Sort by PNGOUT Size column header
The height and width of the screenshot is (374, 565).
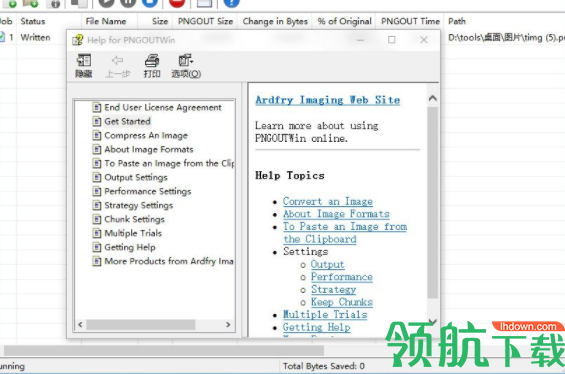pos(205,21)
